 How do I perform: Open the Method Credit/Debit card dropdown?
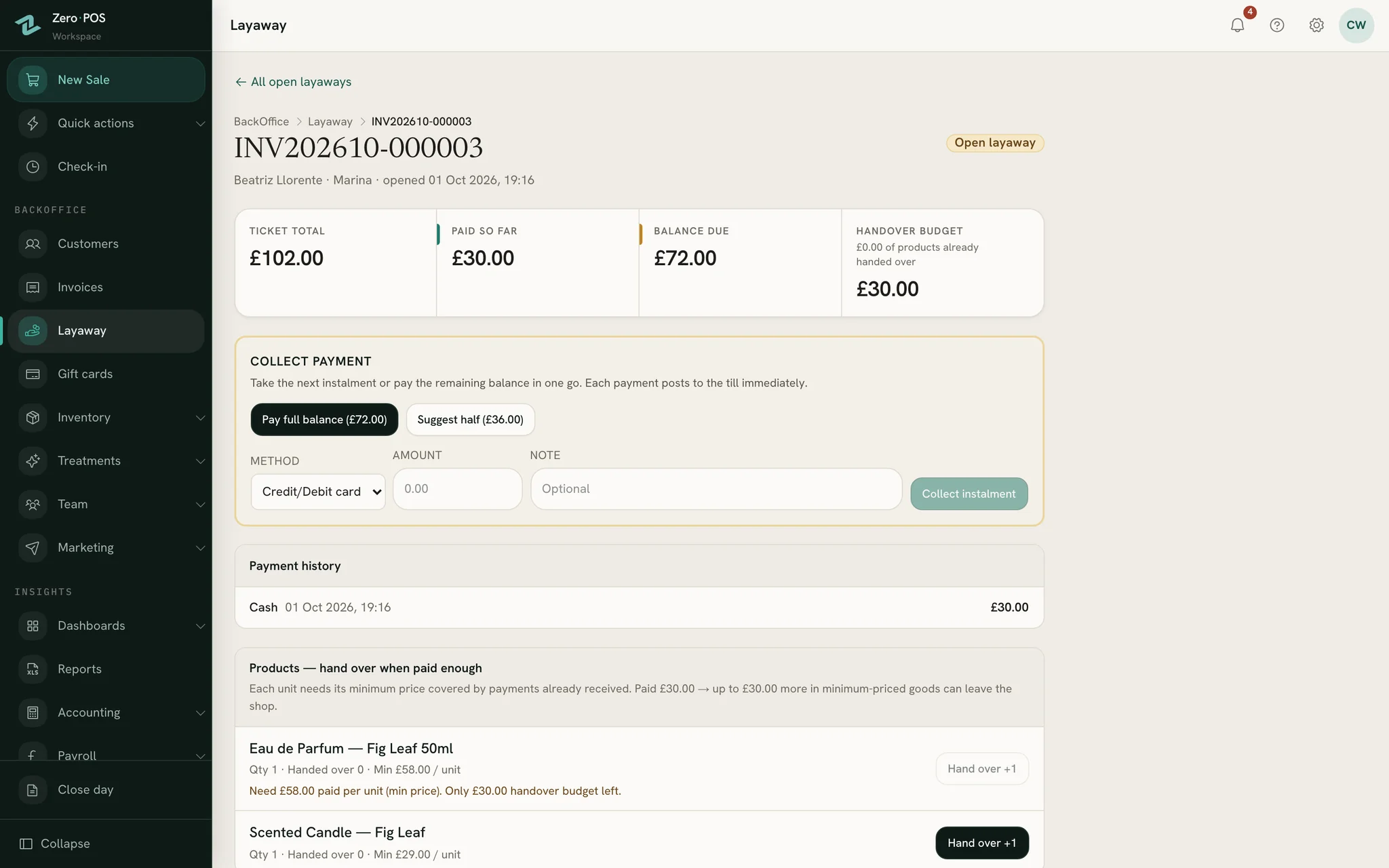[318, 492]
